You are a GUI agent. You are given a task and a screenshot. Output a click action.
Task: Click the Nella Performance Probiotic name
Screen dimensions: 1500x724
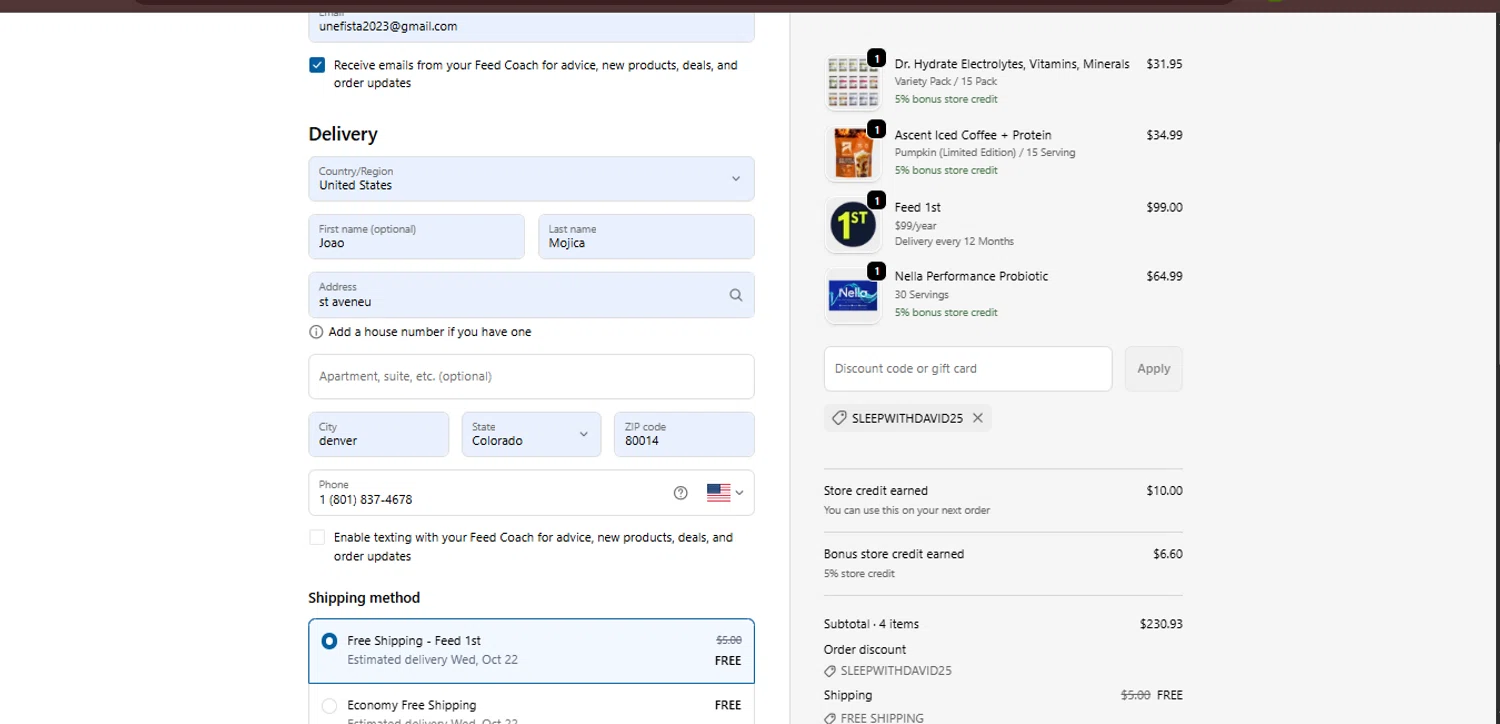click(971, 276)
